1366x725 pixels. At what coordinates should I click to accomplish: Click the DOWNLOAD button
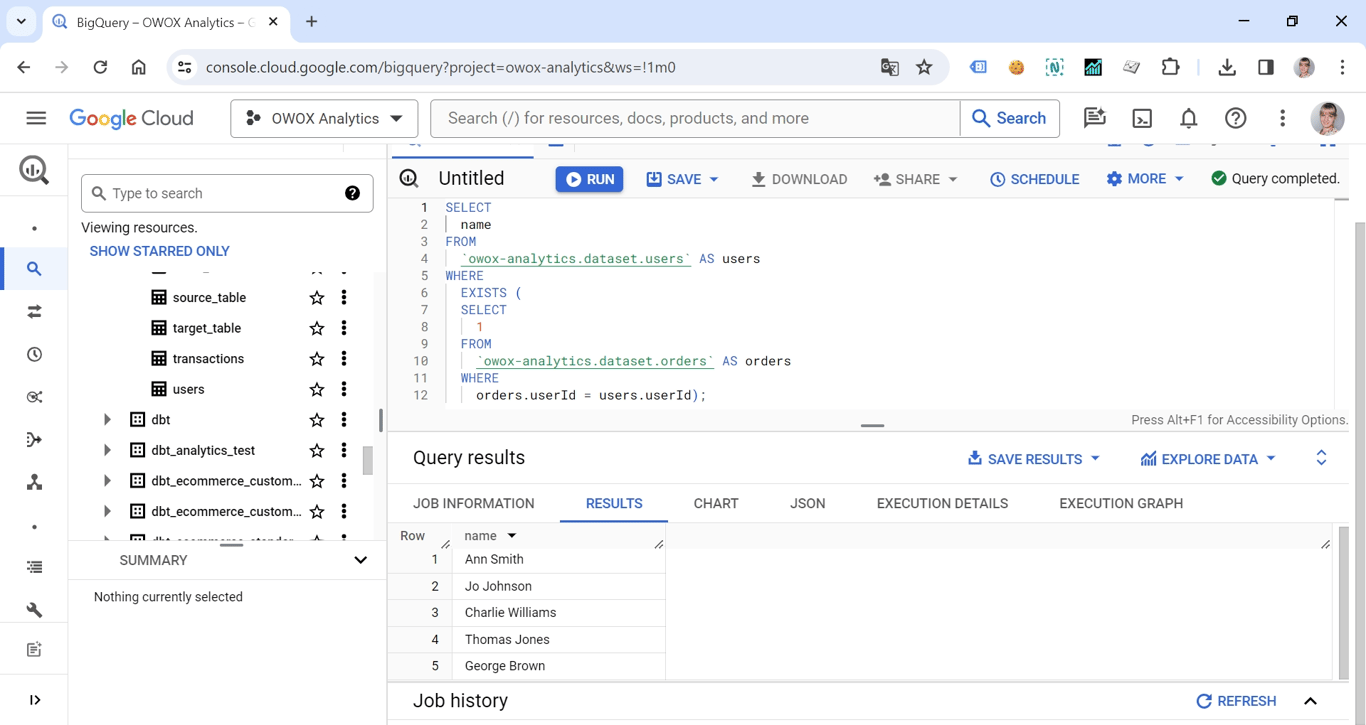[x=799, y=179]
